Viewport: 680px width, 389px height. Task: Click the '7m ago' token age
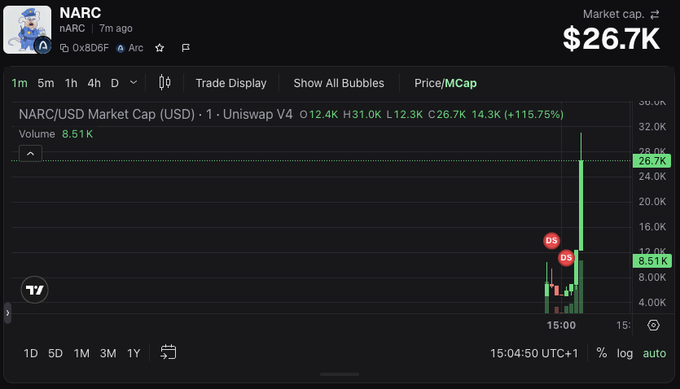(116, 29)
